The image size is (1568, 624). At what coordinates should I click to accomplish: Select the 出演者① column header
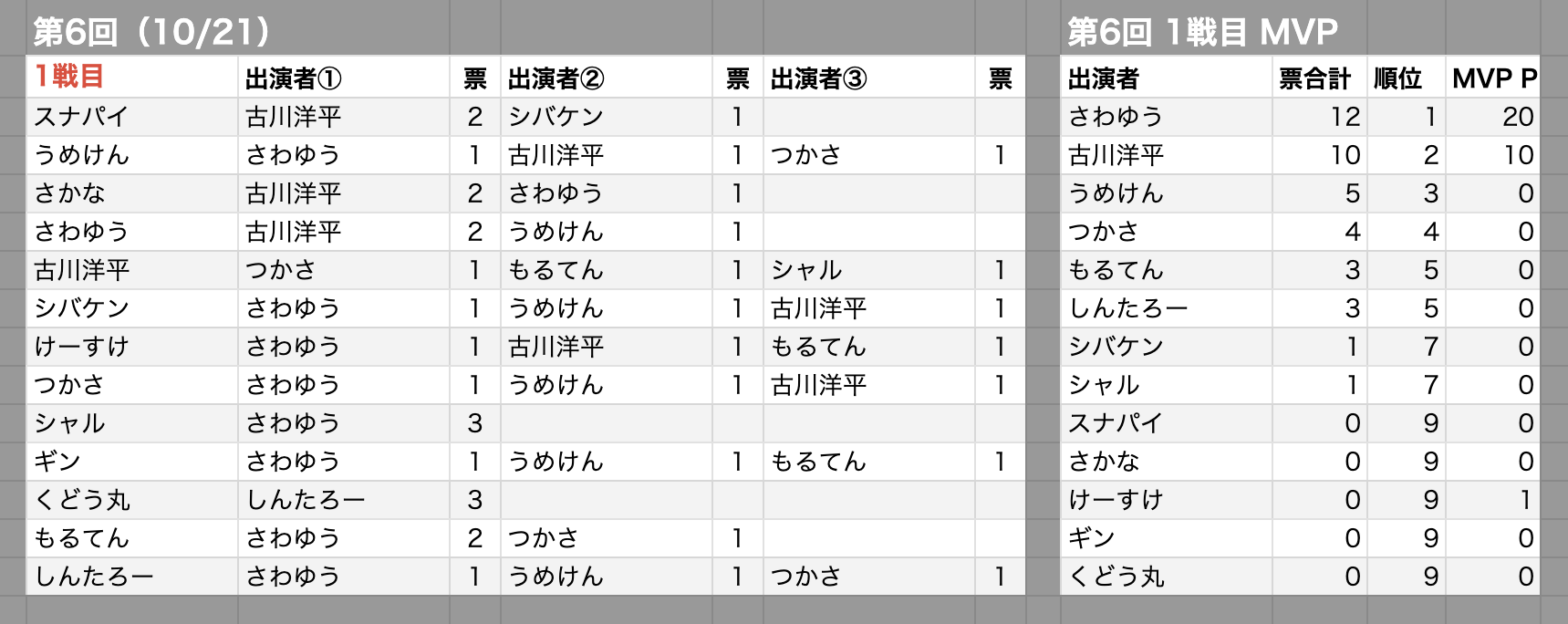pyautogui.click(x=294, y=79)
